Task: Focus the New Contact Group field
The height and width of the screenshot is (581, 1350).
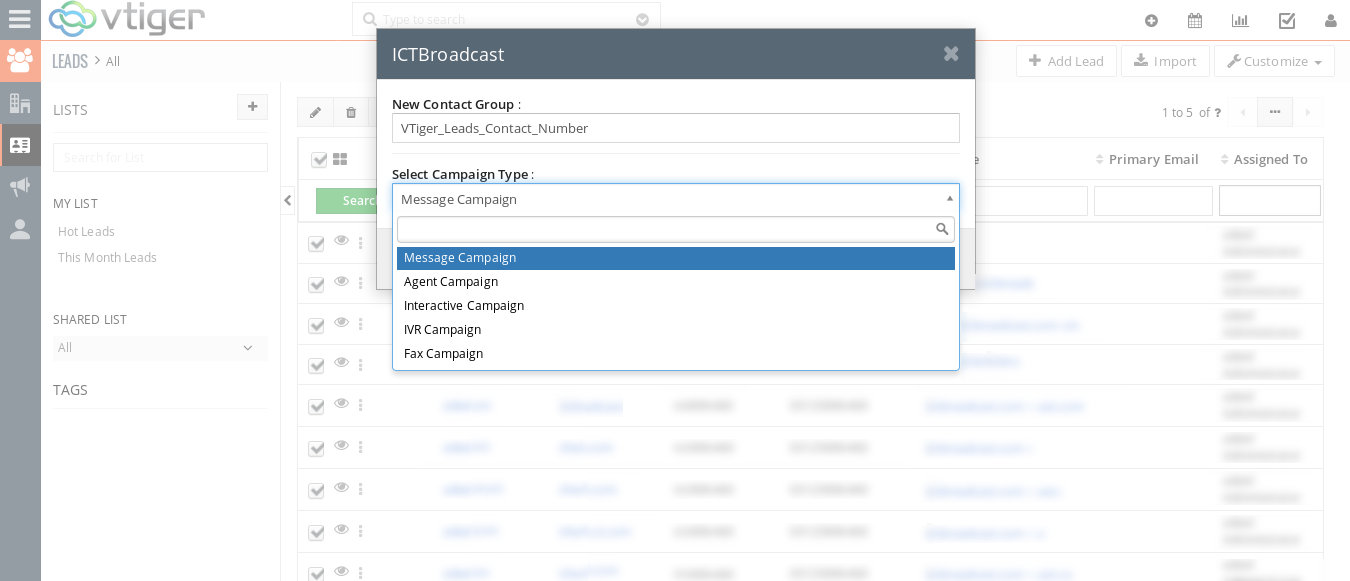Action: (x=676, y=128)
